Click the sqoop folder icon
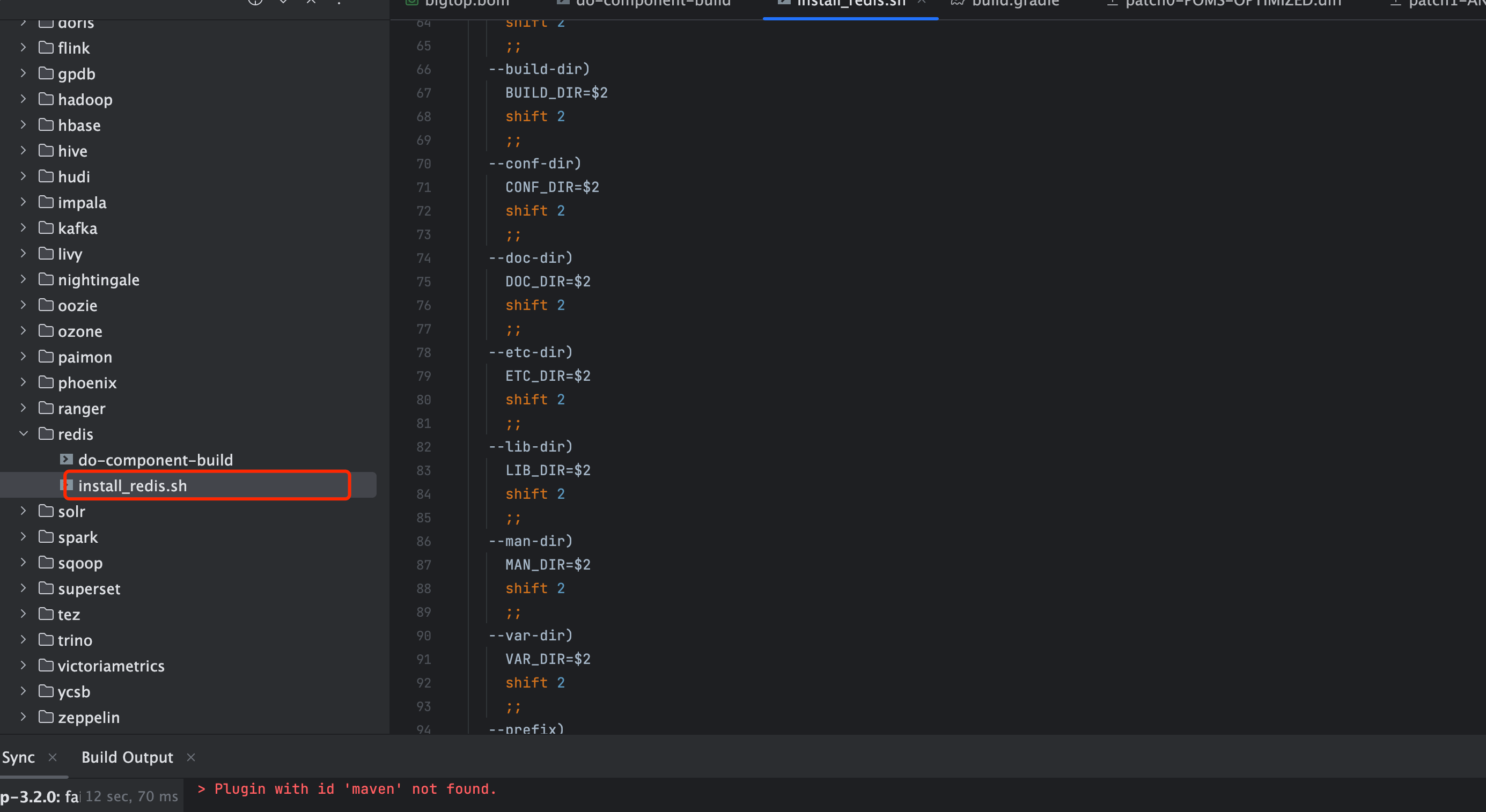The width and height of the screenshot is (1486, 812). (x=46, y=562)
